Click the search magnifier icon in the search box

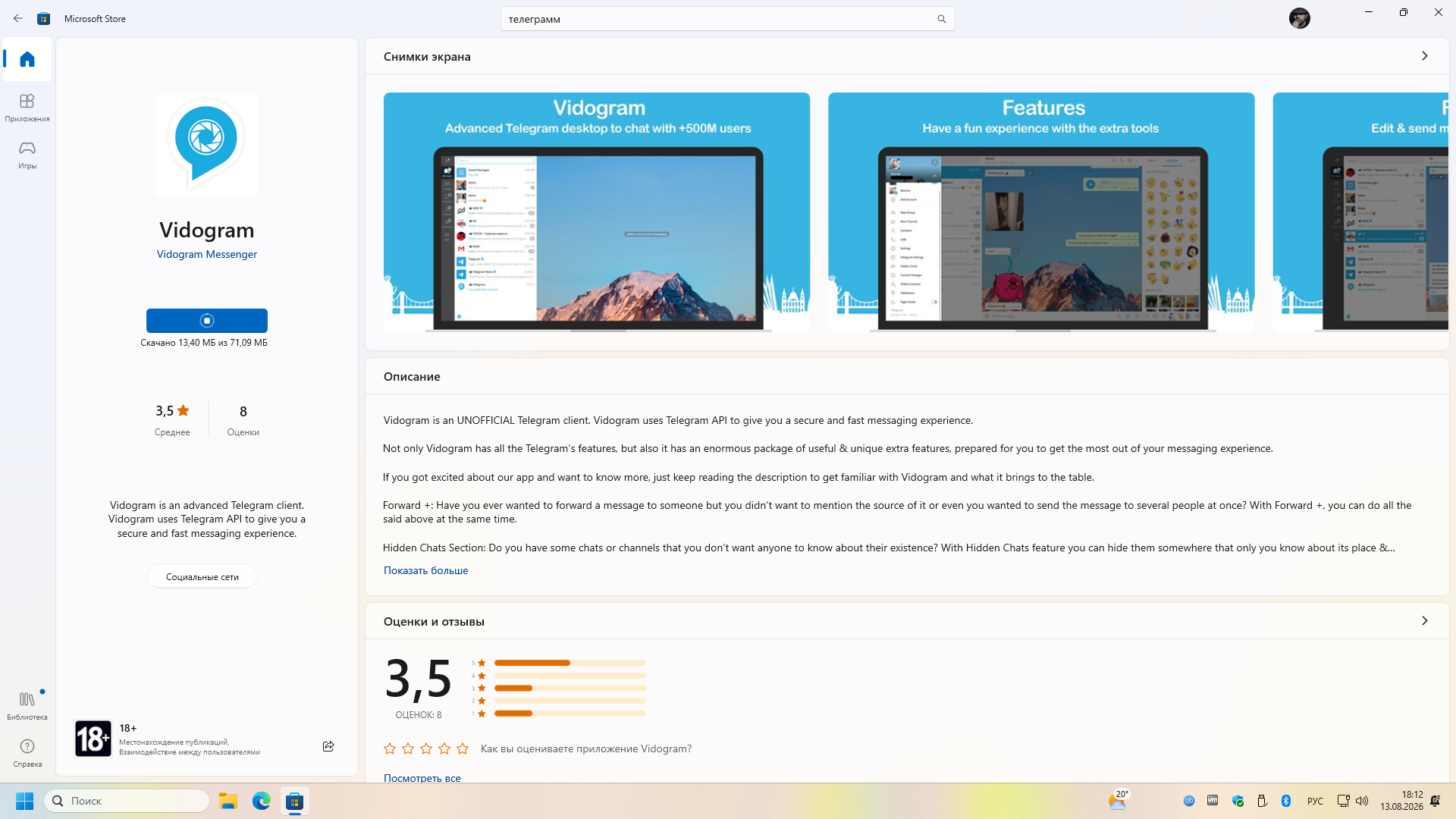[x=941, y=19]
